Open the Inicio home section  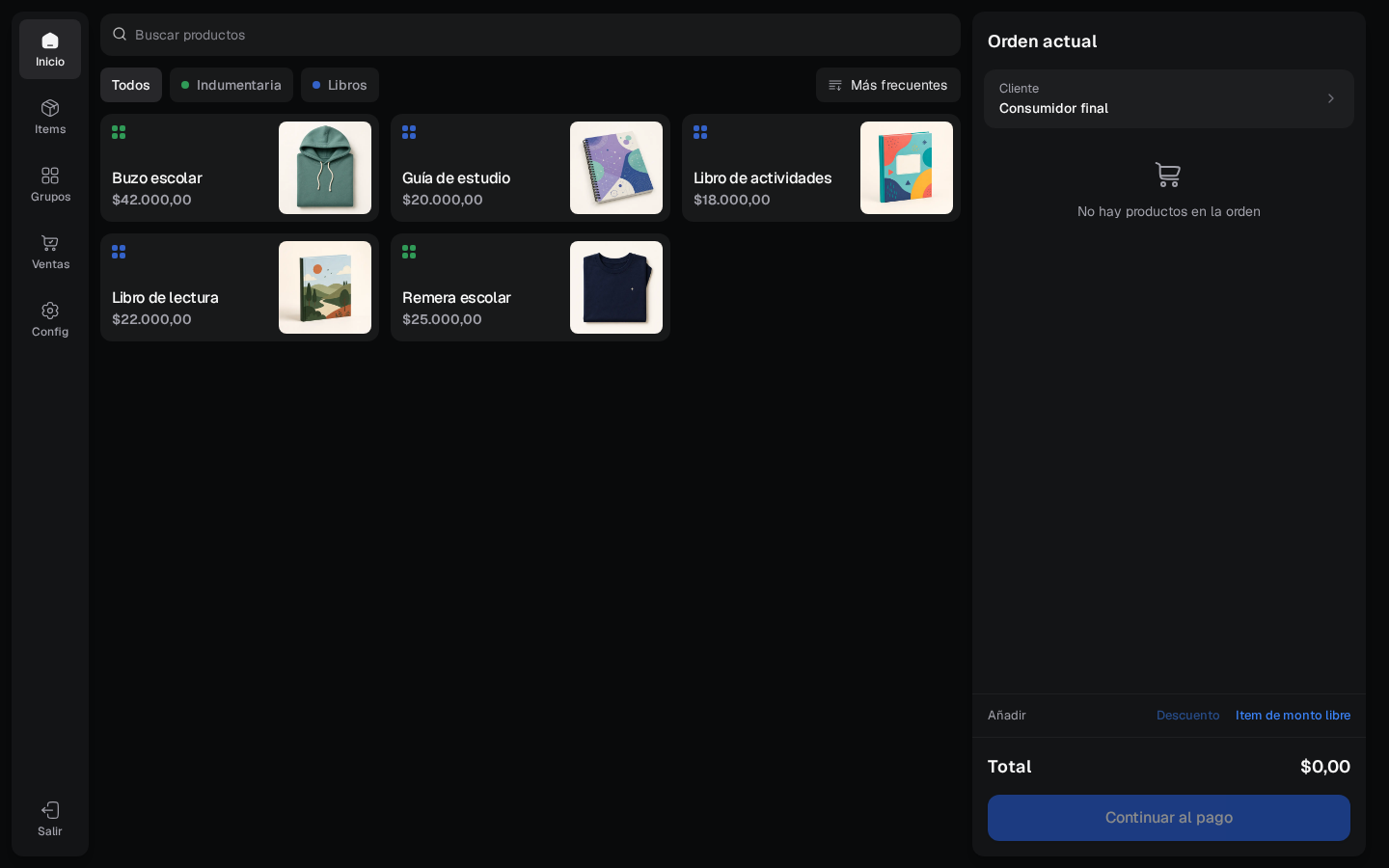50,49
